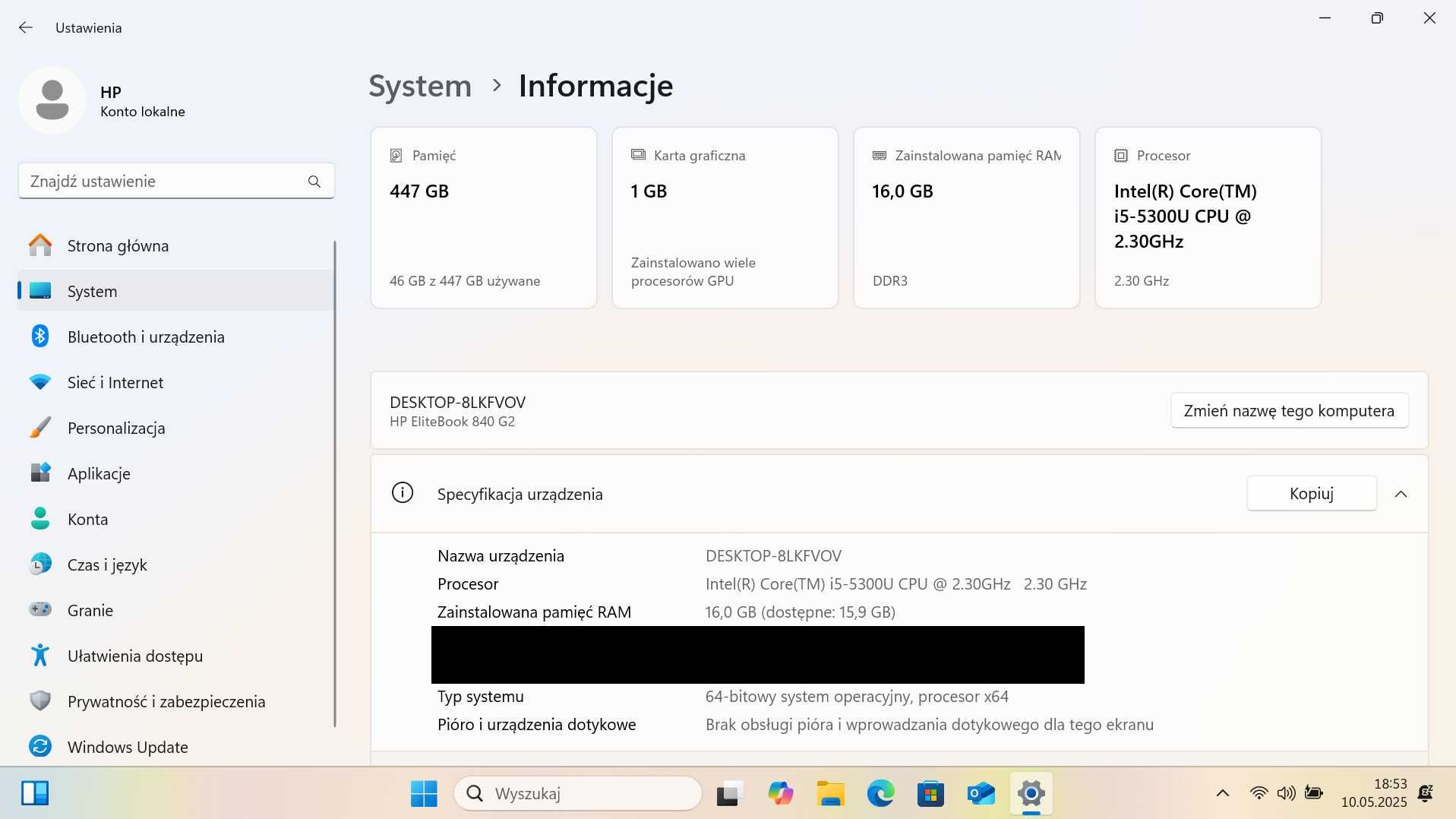This screenshot has height=819, width=1456.
Task: Click the Ułatwienia dostępu accessibility icon
Action: click(40, 655)
